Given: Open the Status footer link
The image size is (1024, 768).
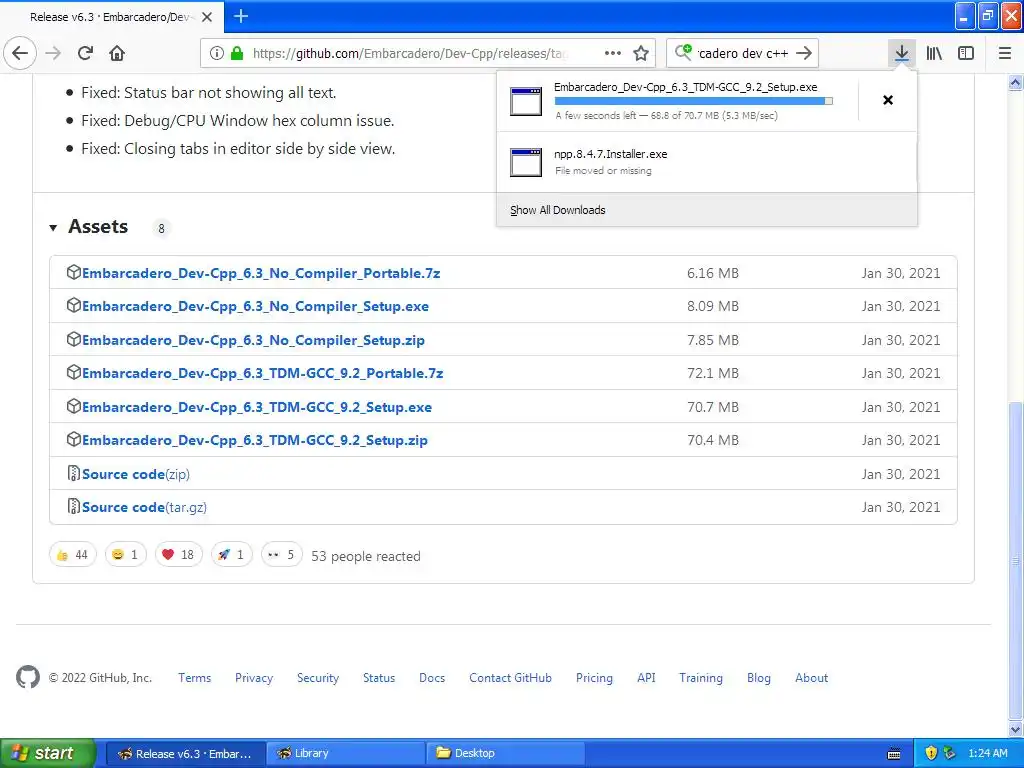Looking at the screenshot, I should pyautogui.click(x=379, y=677).
